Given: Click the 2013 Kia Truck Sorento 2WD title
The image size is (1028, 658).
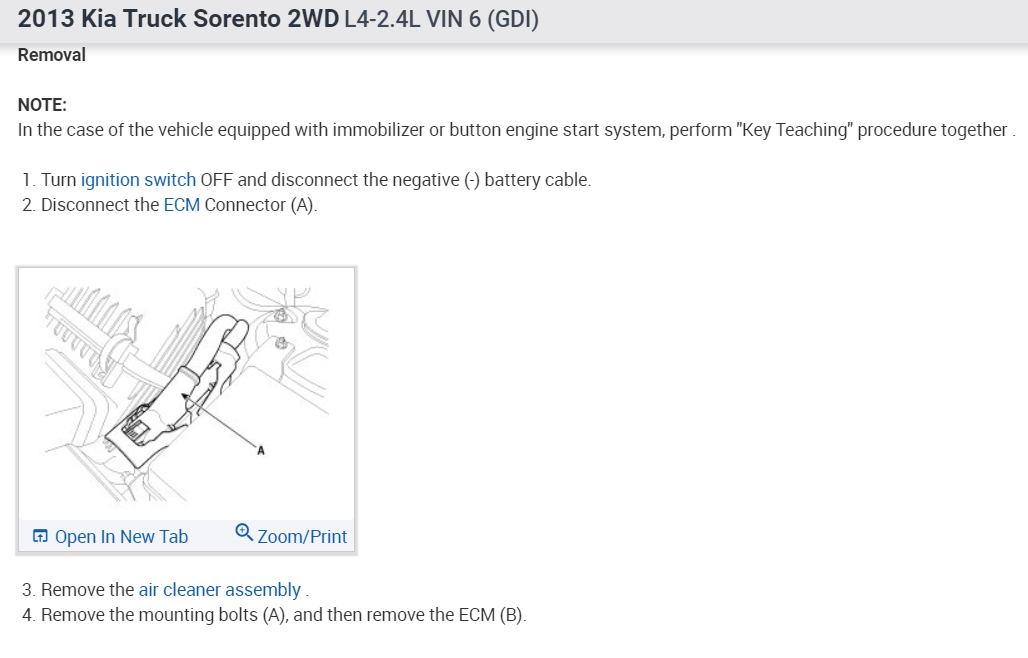Looking at the screenshot, I should point(164,19).
